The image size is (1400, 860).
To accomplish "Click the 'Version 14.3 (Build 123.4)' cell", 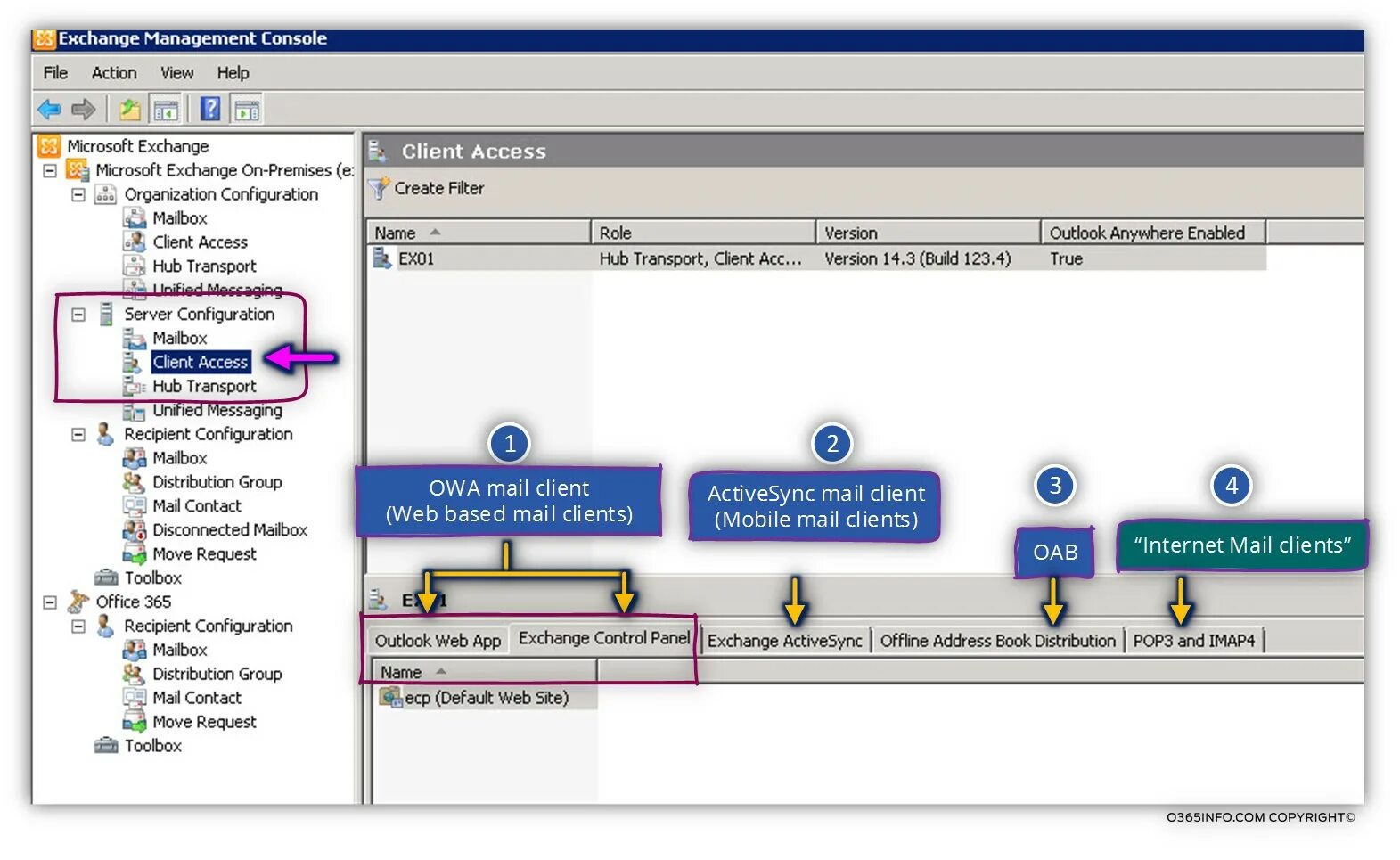I will tap(918, 258).
